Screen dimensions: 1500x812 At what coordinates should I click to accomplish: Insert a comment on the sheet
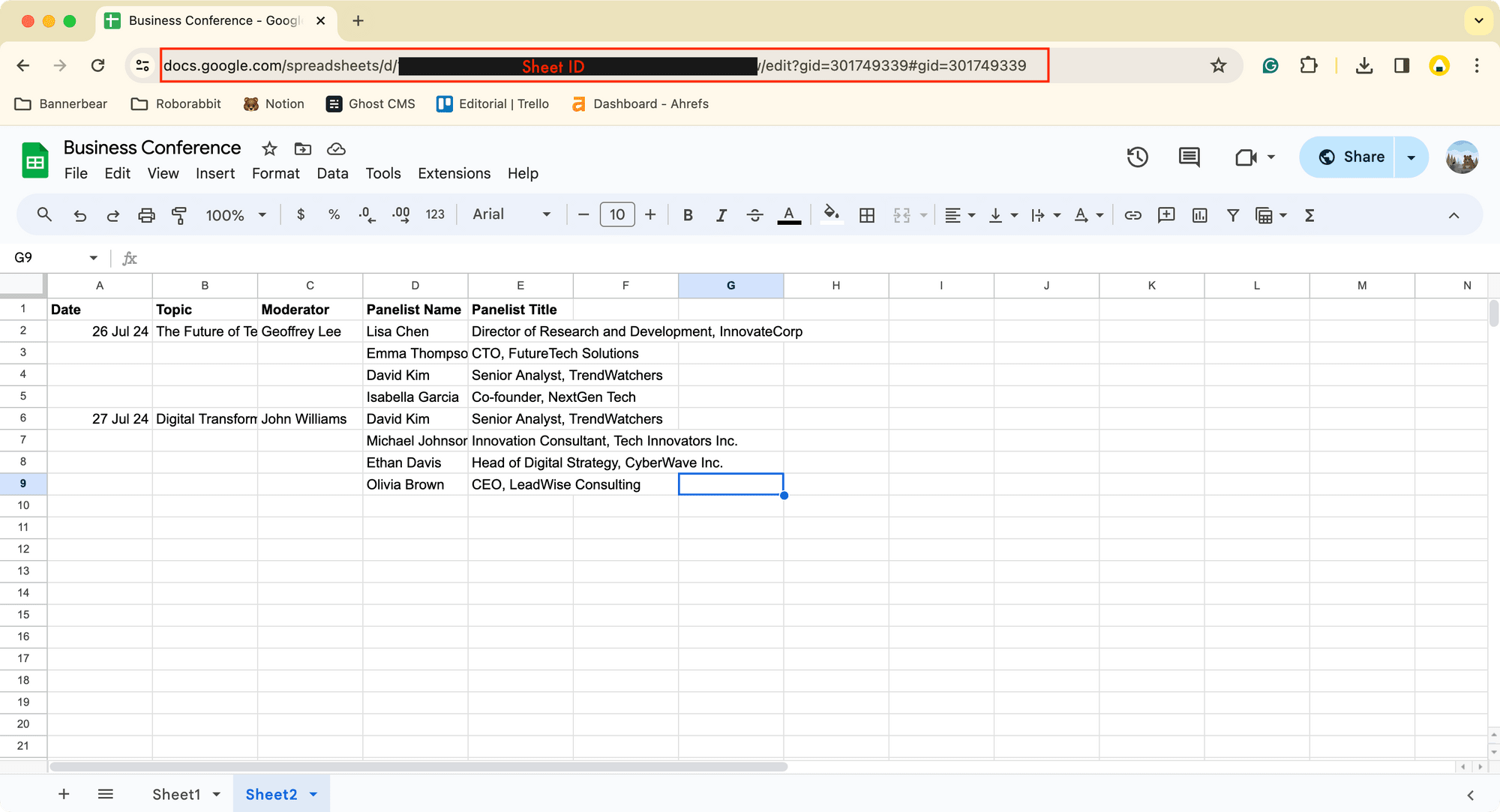[1166, 215]
